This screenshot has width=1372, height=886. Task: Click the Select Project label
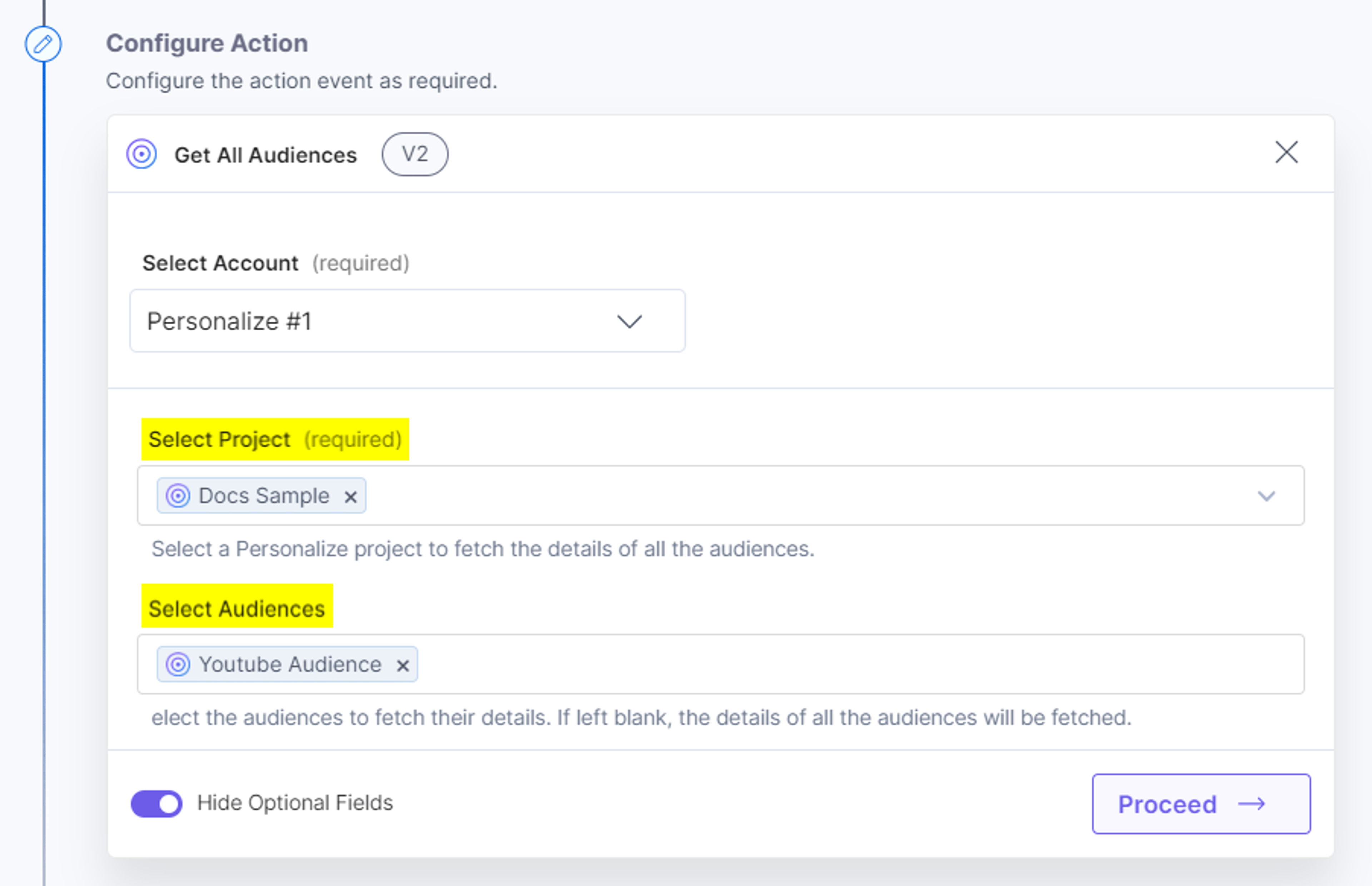pyautogui.click(x=219, y=440)
